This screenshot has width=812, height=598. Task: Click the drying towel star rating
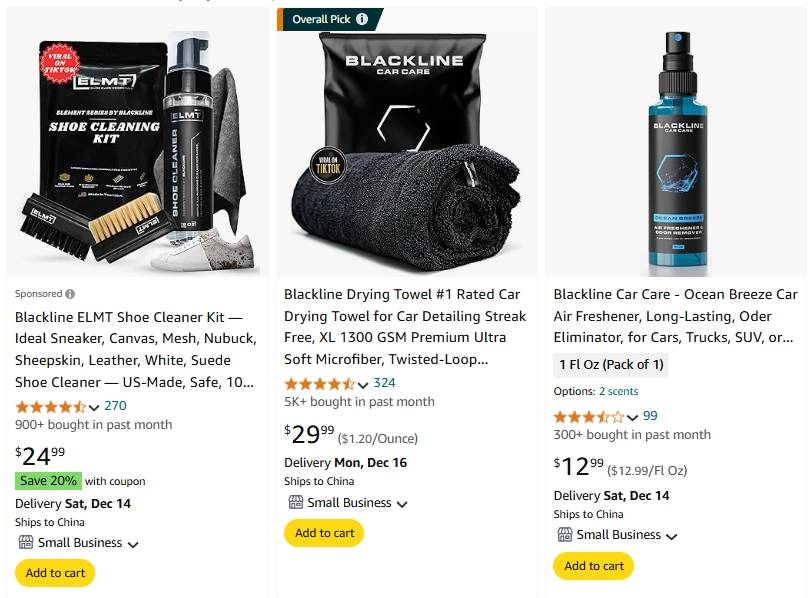[x=320, y=384]
